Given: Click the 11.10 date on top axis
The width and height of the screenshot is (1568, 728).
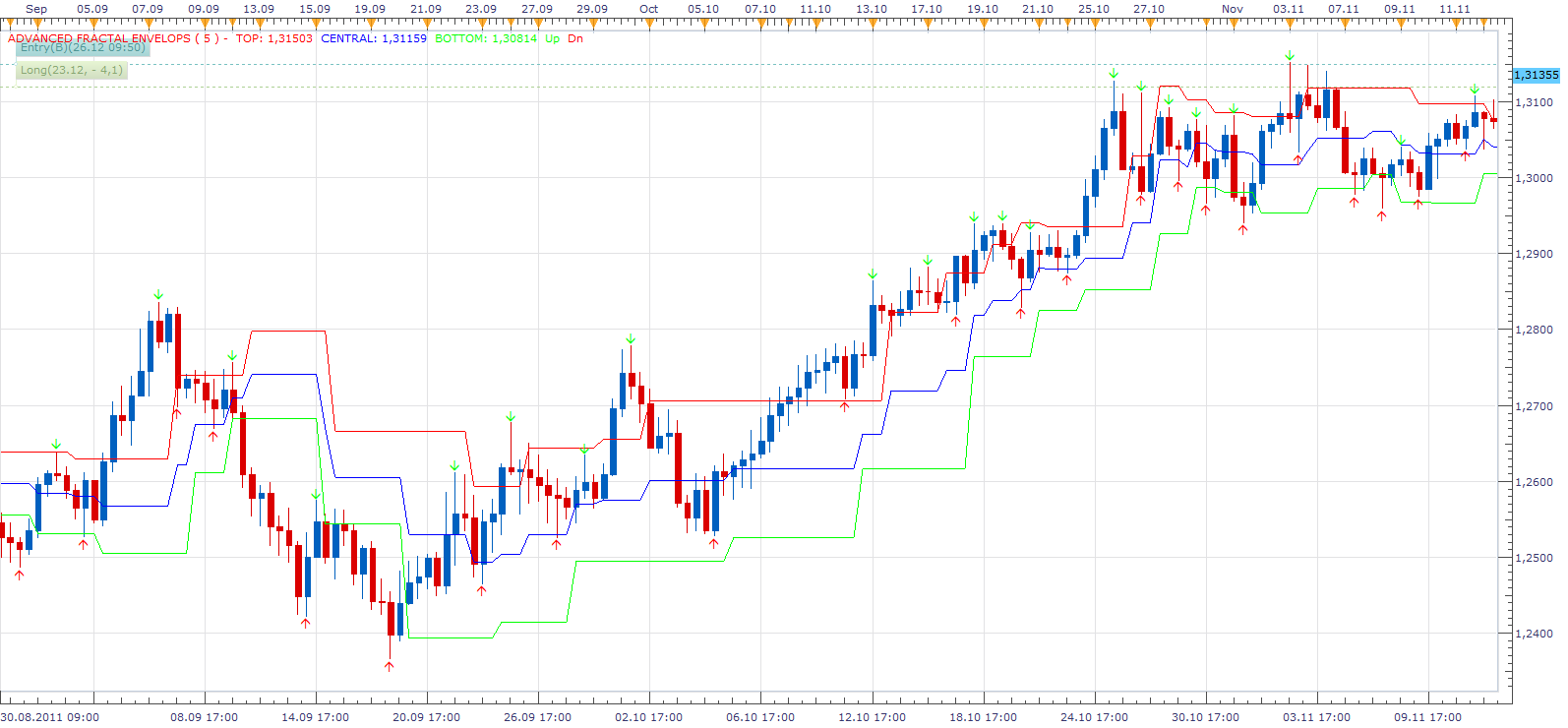Looking at the screenshot, I should (815, 9).
